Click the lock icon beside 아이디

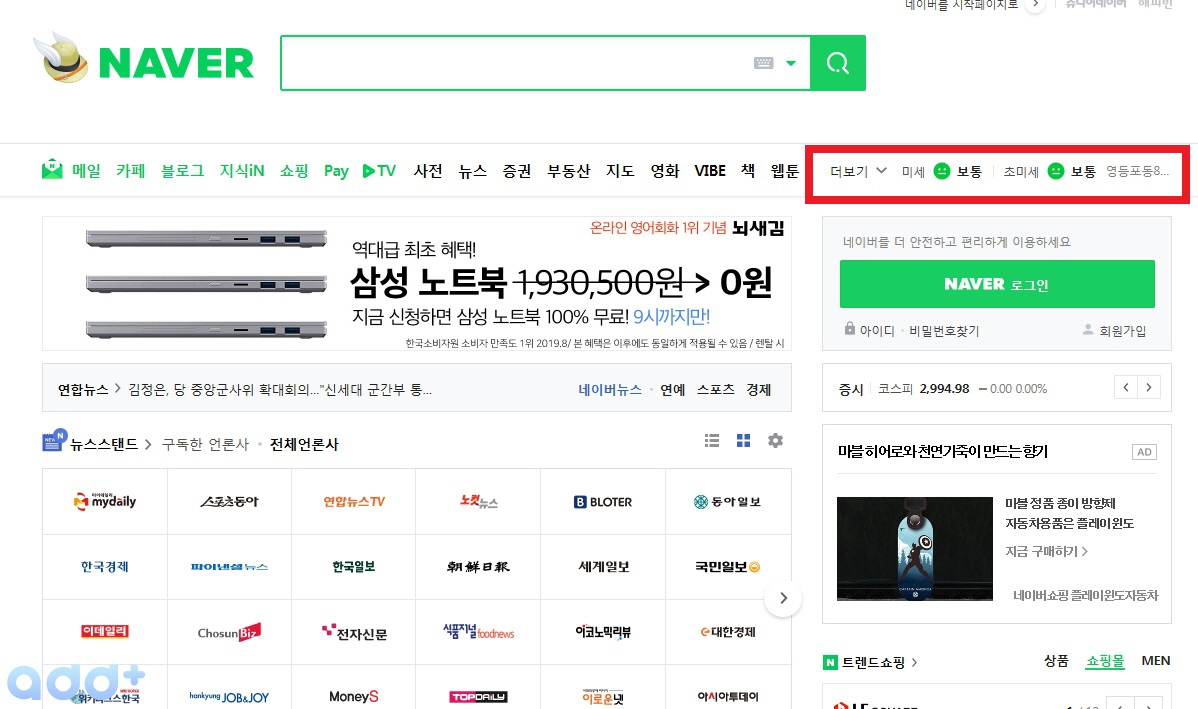(850, 329)
